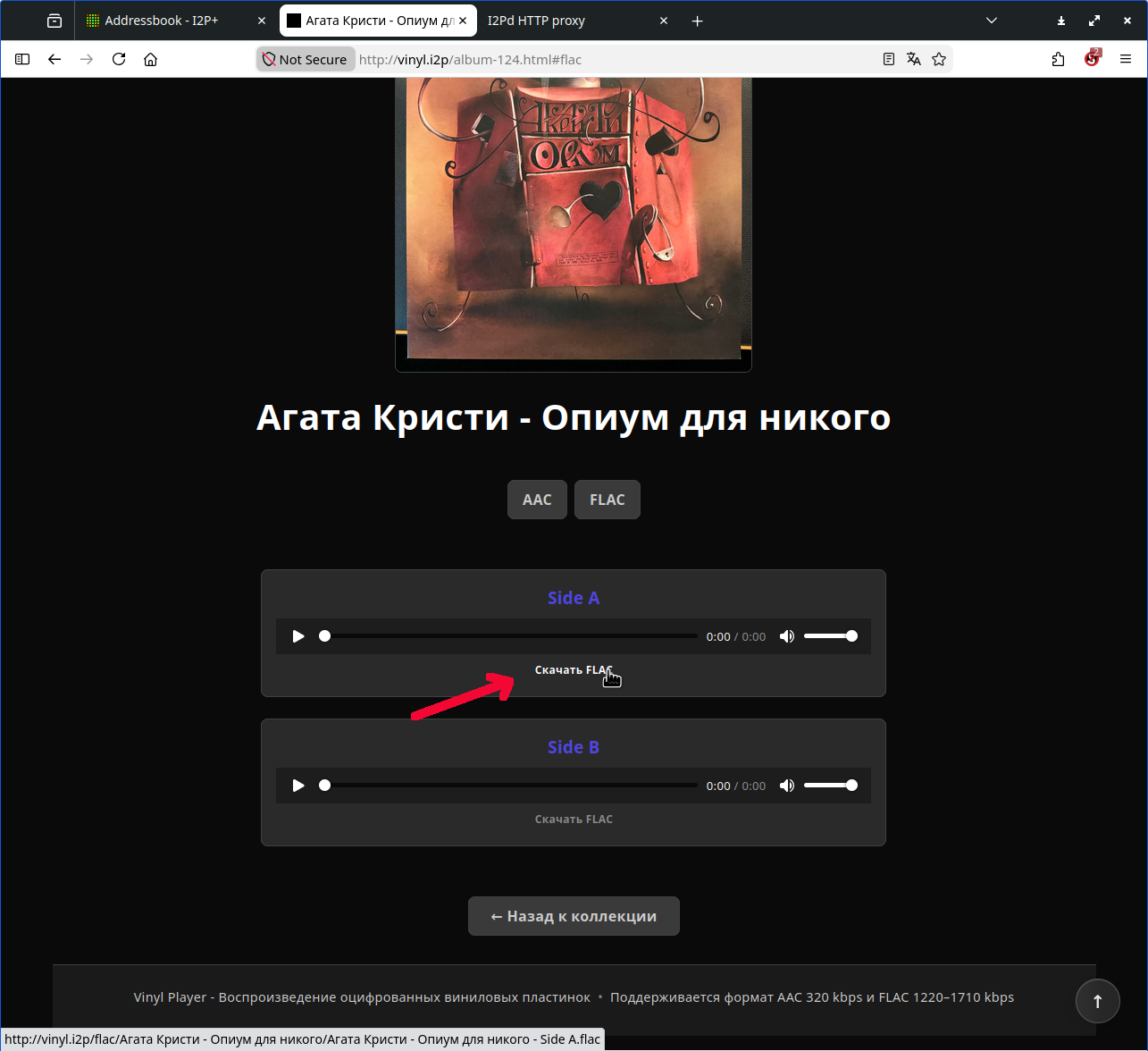This screenshot has height=1051, width=1148.
Task: Bookmark this page with the star
Action: (x=939, y=59)
